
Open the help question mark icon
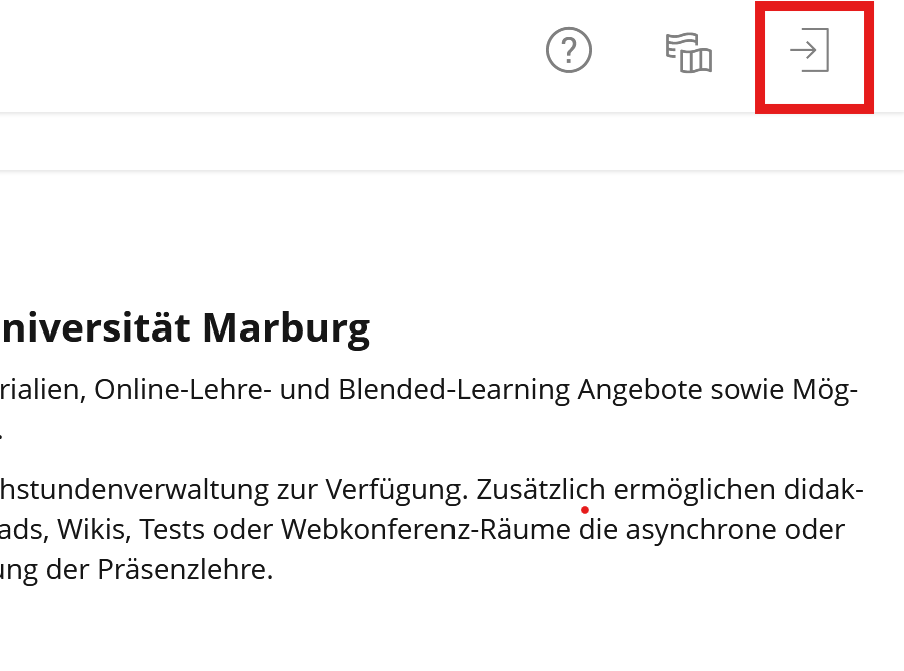pos(569,50)
